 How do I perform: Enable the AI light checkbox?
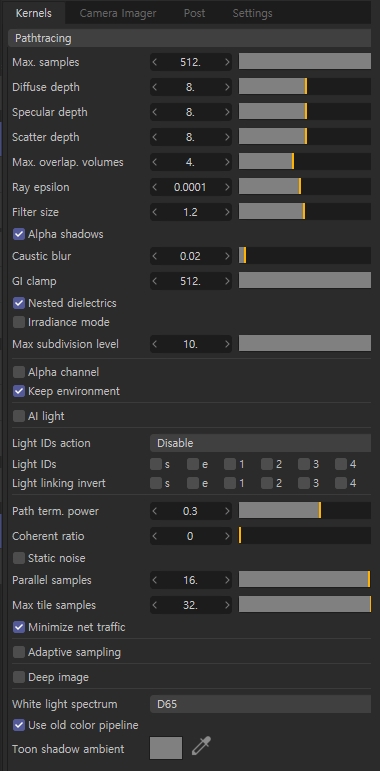point(19,416)
